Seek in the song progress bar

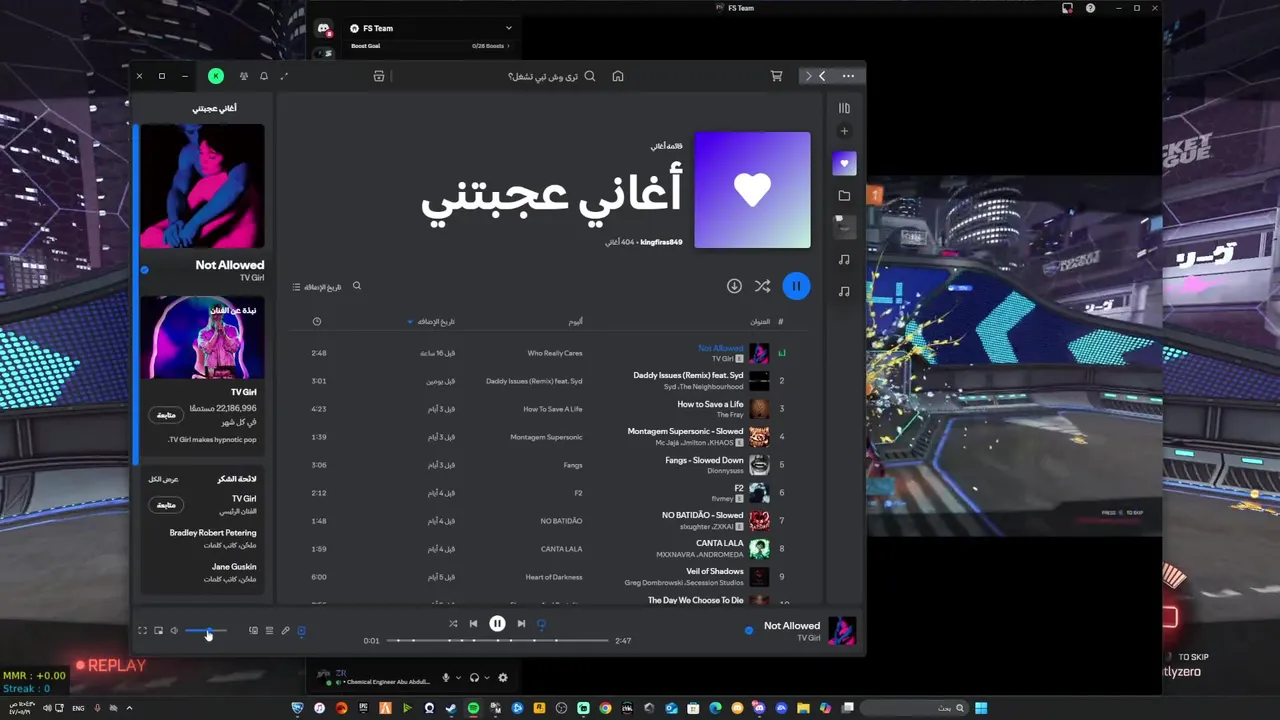point(497,640)
